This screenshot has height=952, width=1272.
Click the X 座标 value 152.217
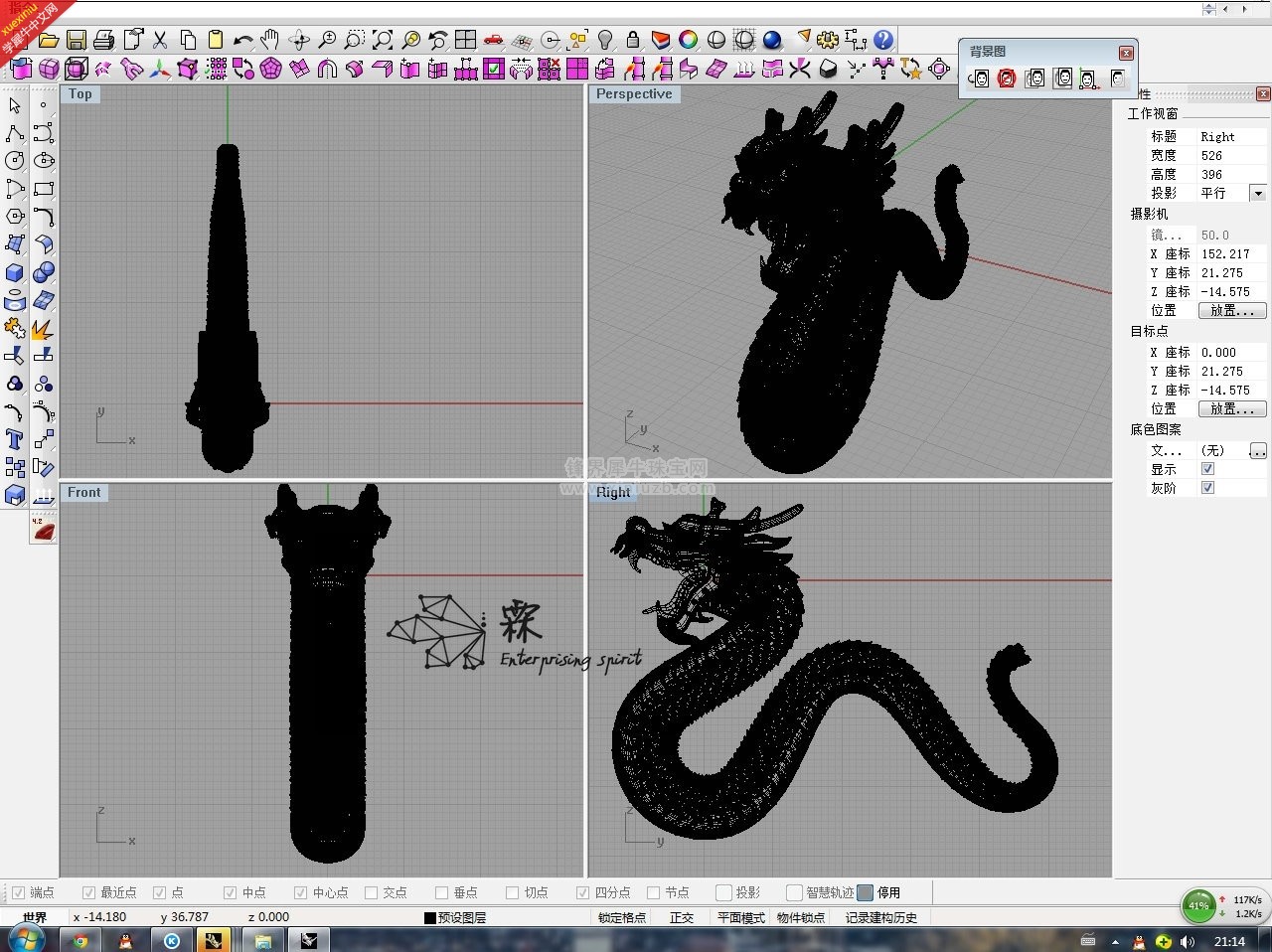pos(1232,254)
